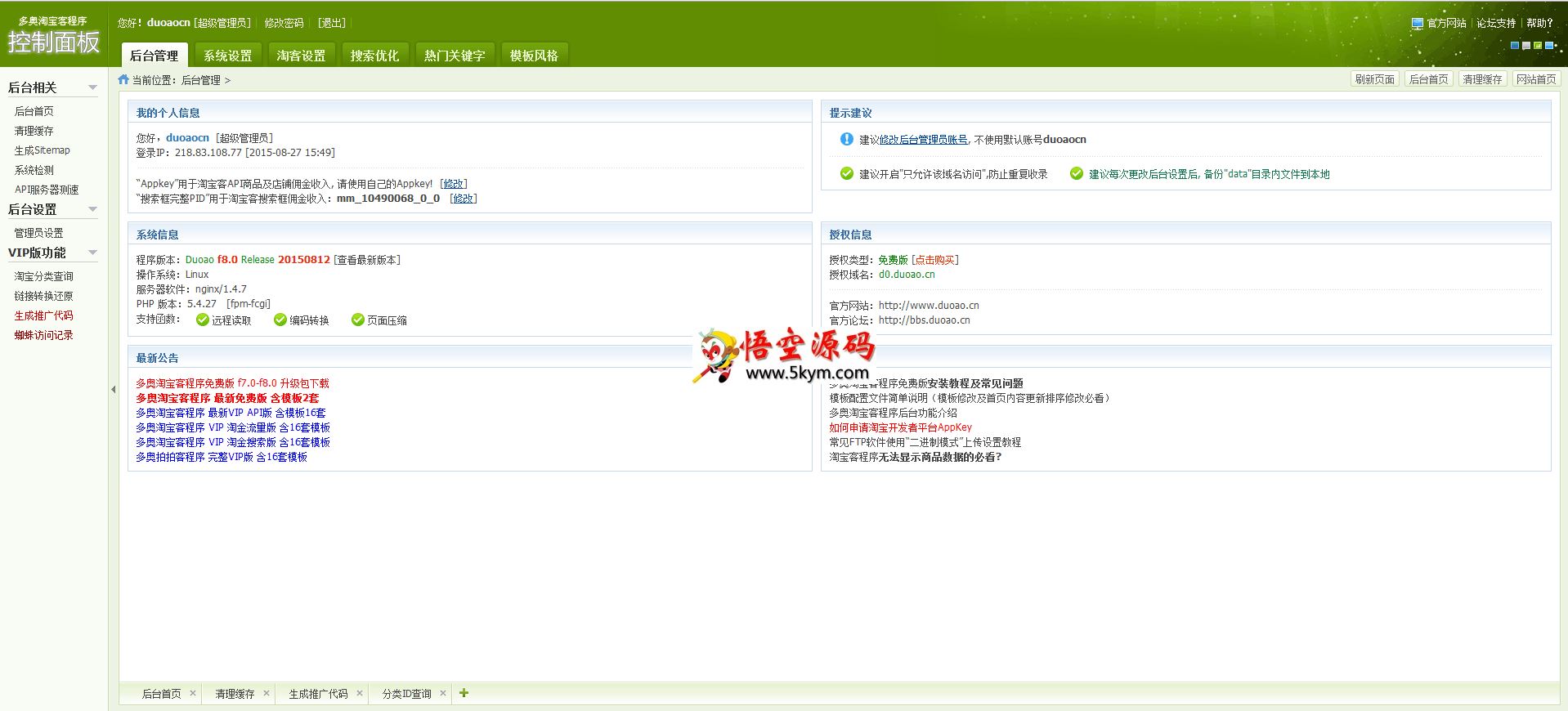This screenshot has width=1568, height=711.
Task: Open the 官方网站 header link
Action: click(1447, 23)
